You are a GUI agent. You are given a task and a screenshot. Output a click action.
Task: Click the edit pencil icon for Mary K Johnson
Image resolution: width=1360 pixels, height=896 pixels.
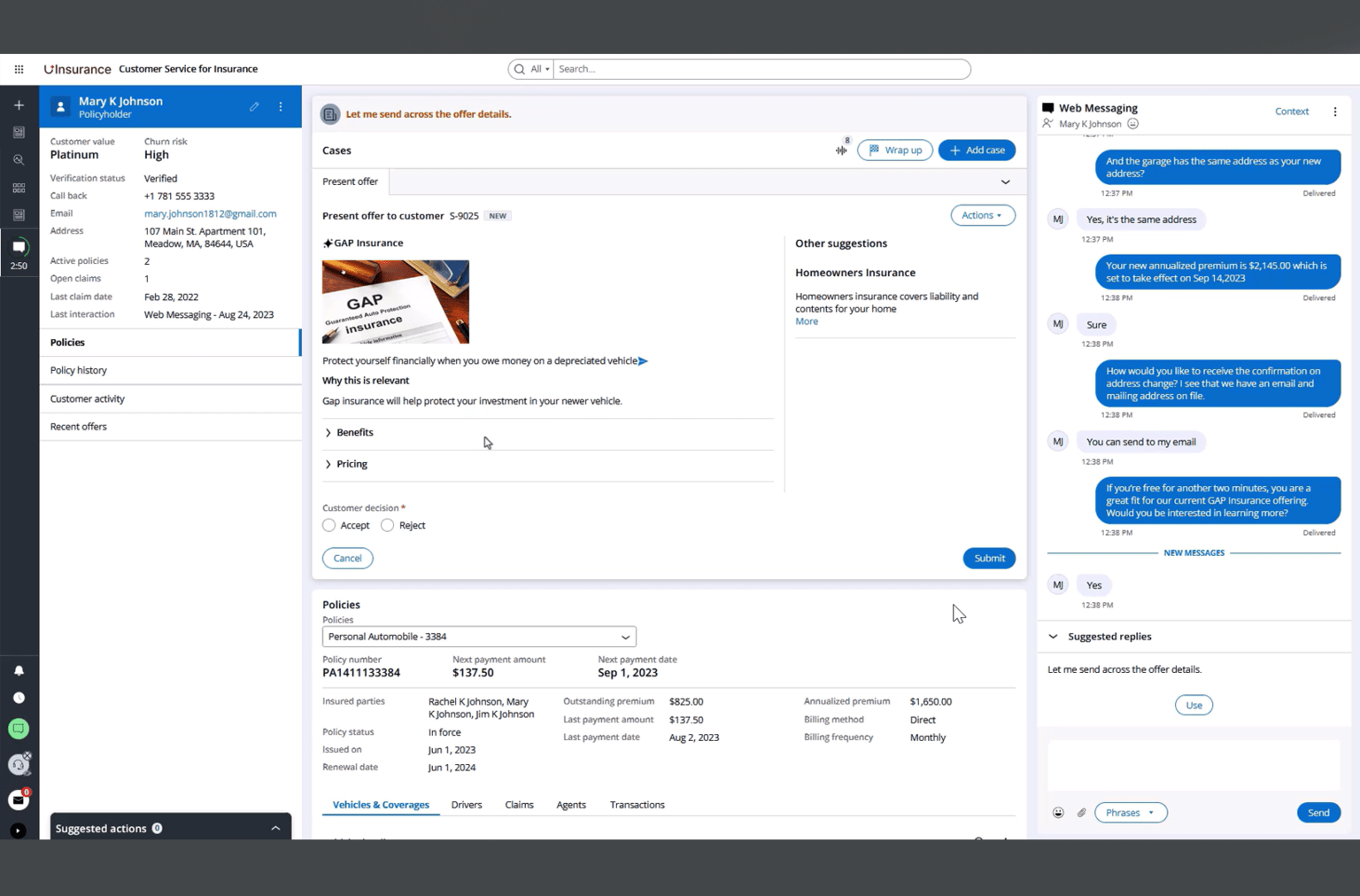click(254, 107)
